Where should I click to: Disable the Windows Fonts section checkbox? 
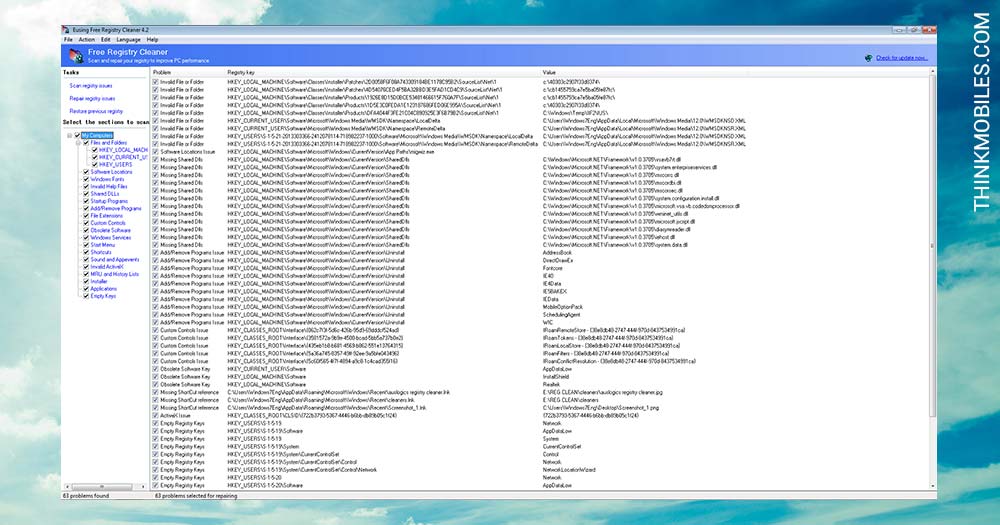(x=86, y=179)
